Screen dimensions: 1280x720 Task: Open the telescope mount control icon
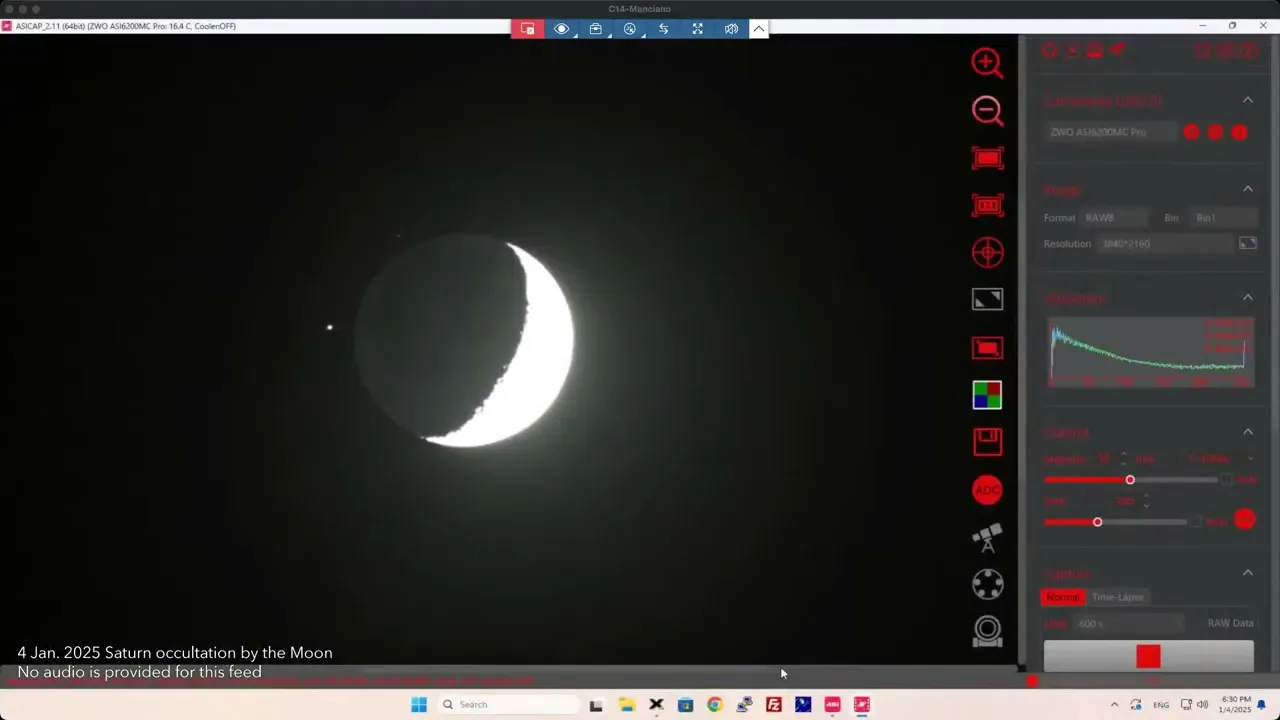[987, 538]
